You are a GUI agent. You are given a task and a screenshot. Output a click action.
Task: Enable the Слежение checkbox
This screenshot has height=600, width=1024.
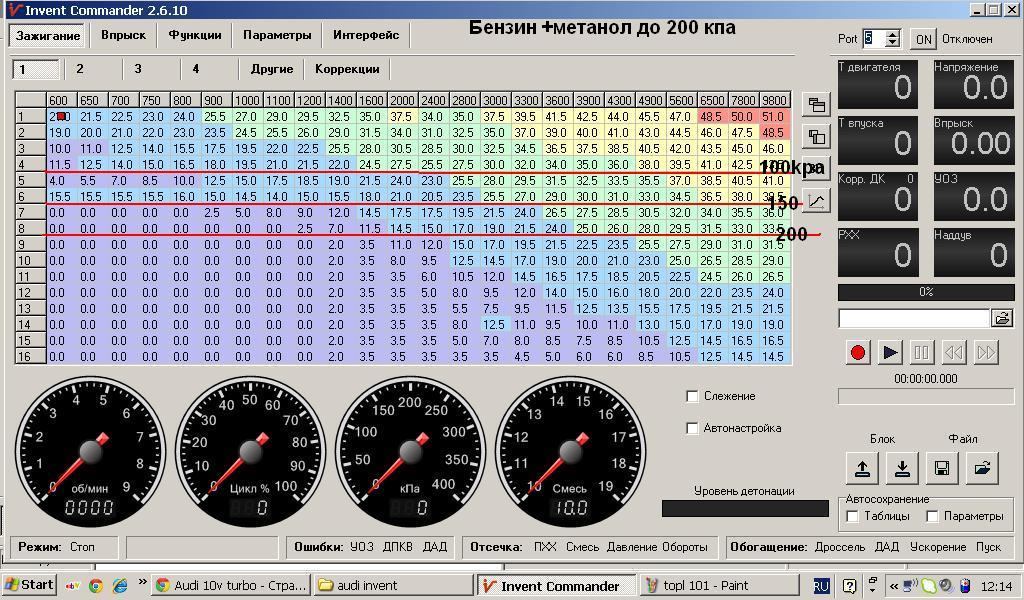(692, 396)
